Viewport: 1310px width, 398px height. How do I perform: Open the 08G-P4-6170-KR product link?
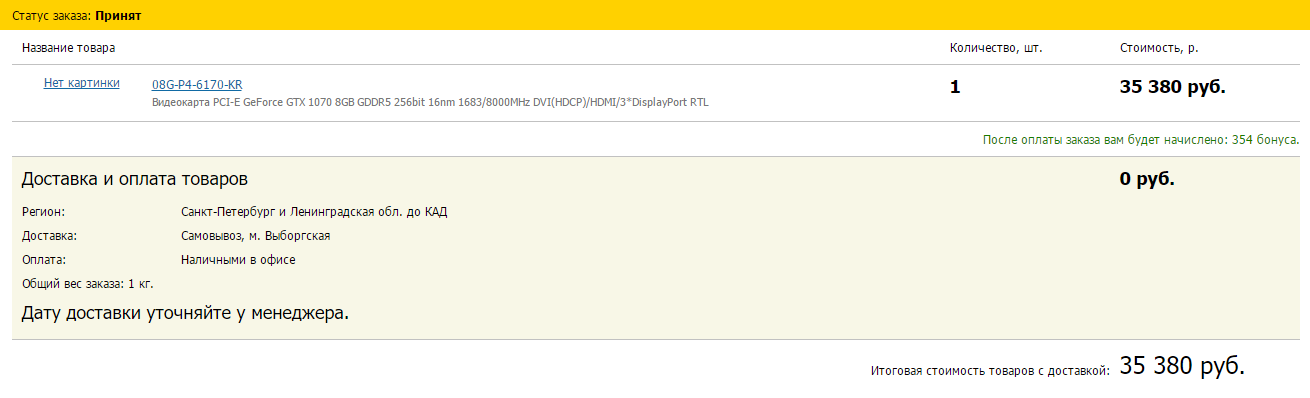pos(197,84)
